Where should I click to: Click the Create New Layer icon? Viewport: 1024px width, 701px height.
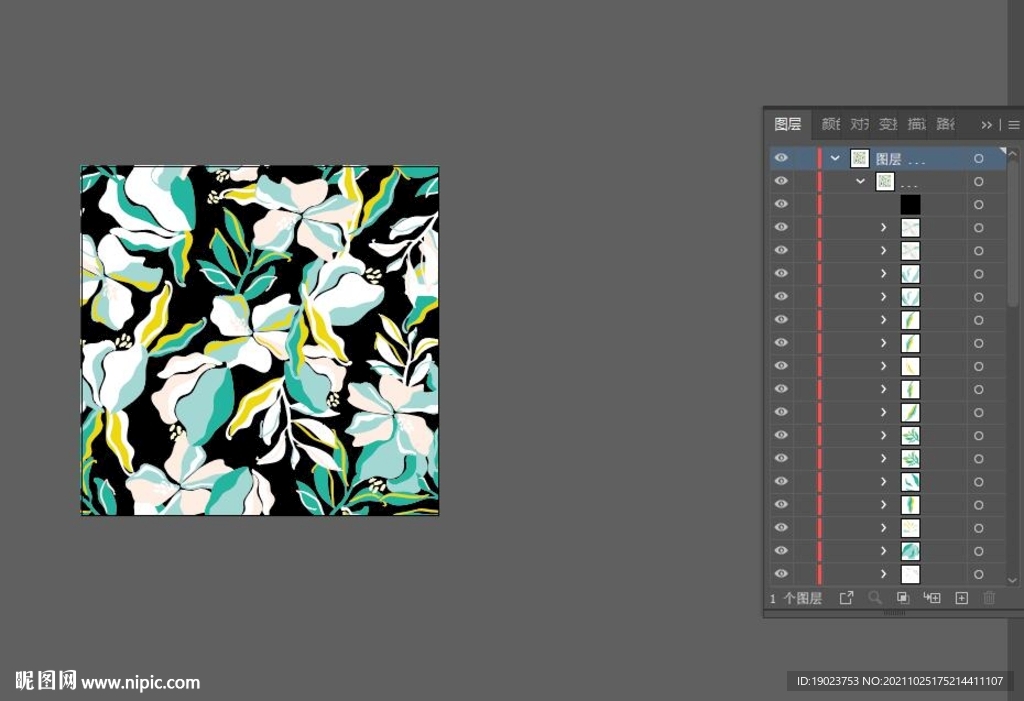coord(961,598)
